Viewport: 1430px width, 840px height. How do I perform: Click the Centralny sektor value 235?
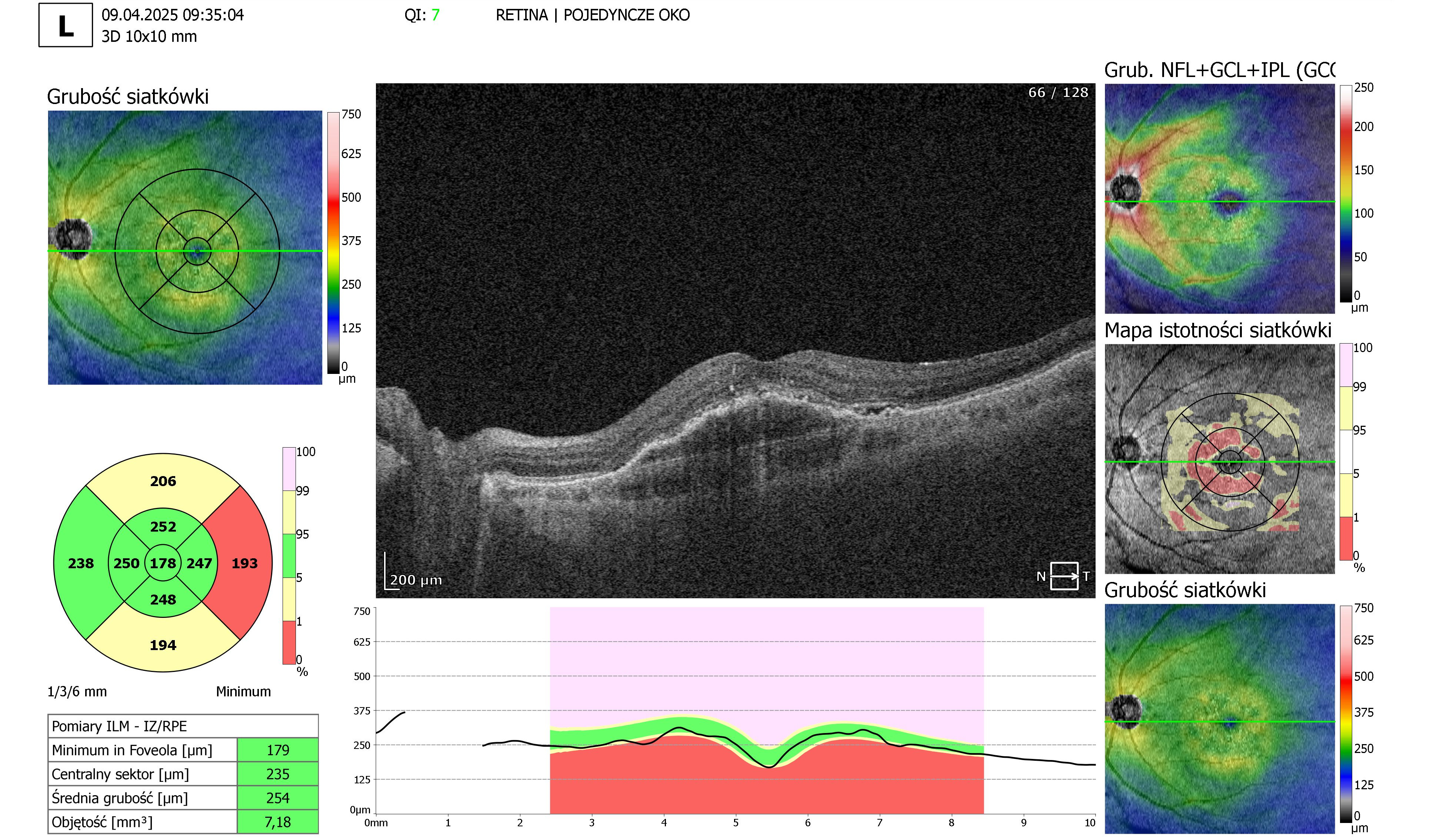(x=278, y=774)
